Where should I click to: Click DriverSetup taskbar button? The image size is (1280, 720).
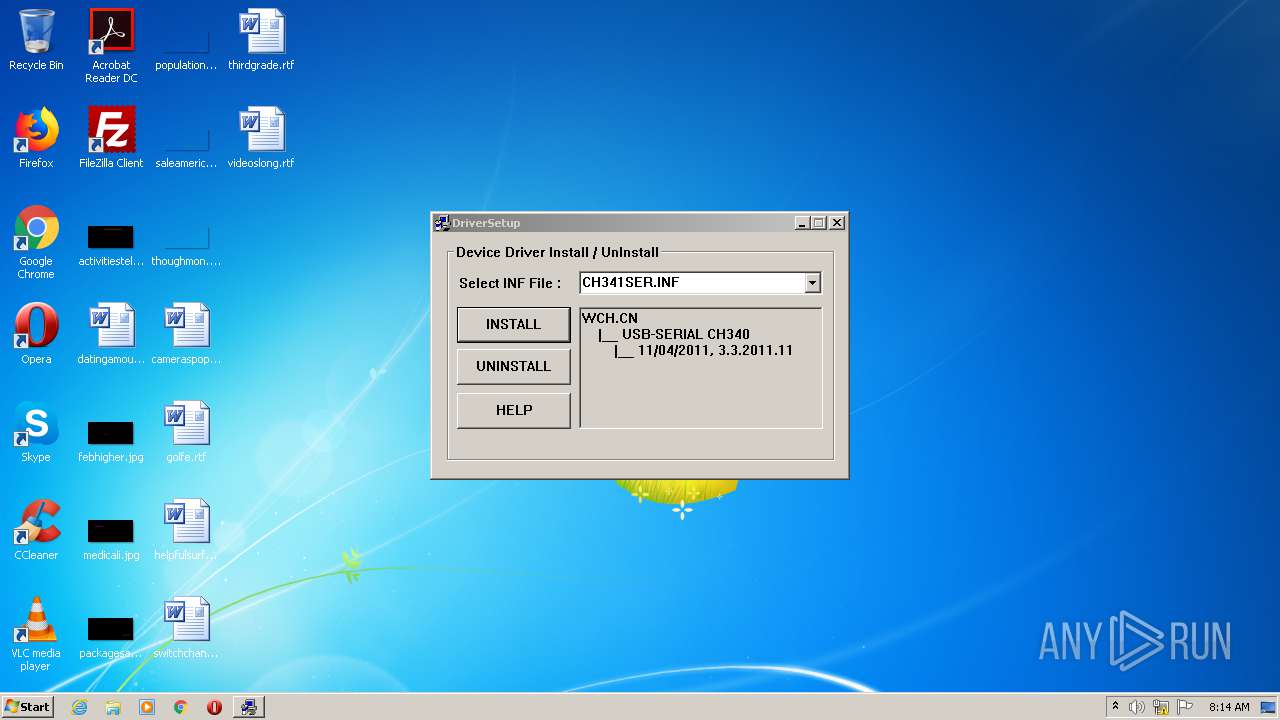(x=248, y=707)
